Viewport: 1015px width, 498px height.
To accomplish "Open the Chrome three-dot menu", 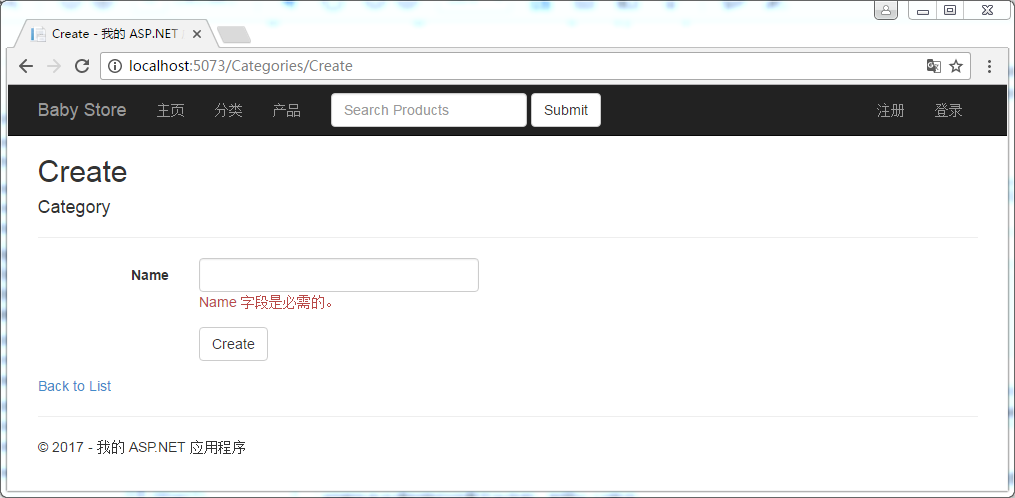I will click(x=989, y=66).
